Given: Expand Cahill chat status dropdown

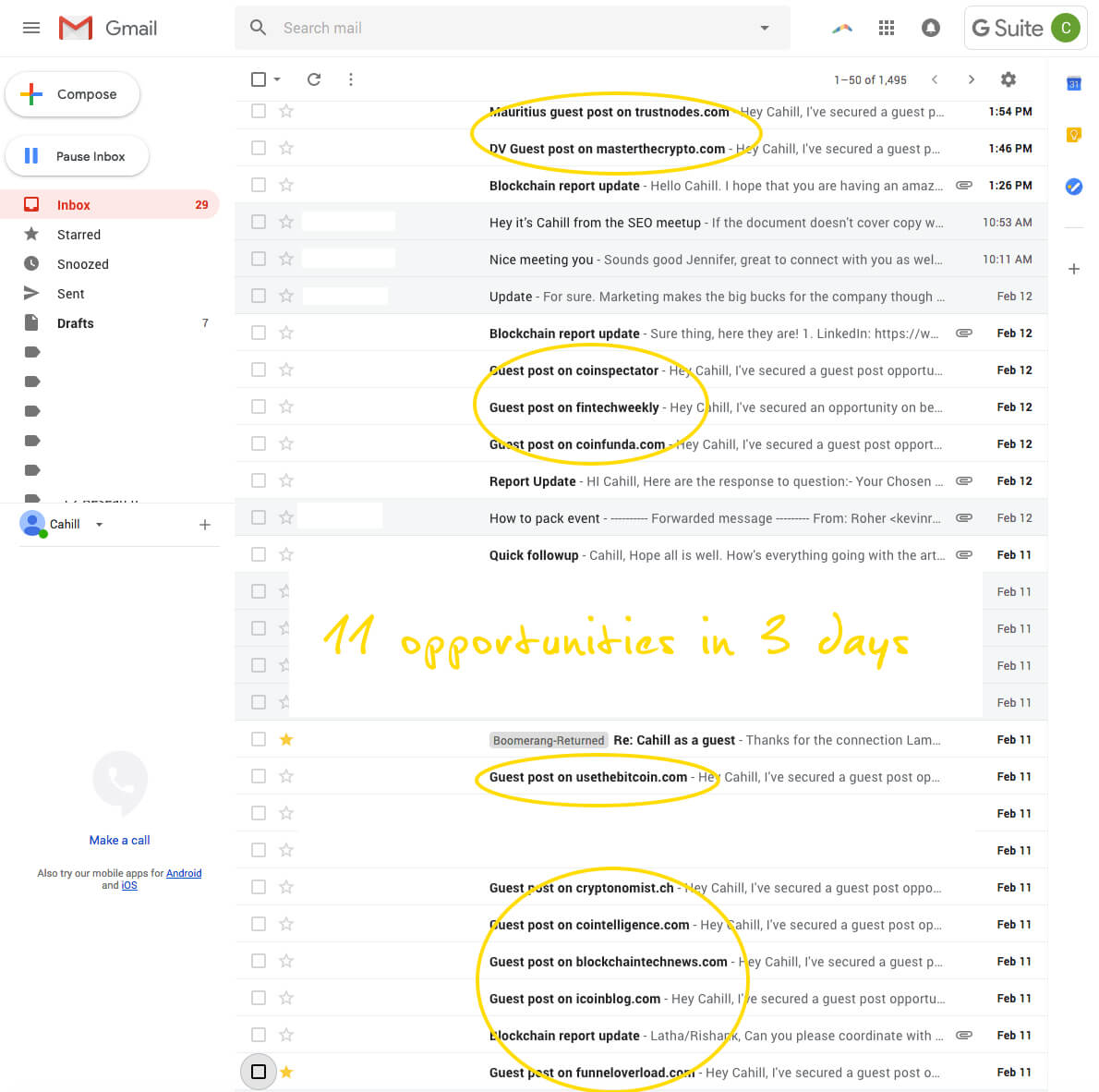Looking at the screenshot, I should pyautogui.click(x=100, y=525).
